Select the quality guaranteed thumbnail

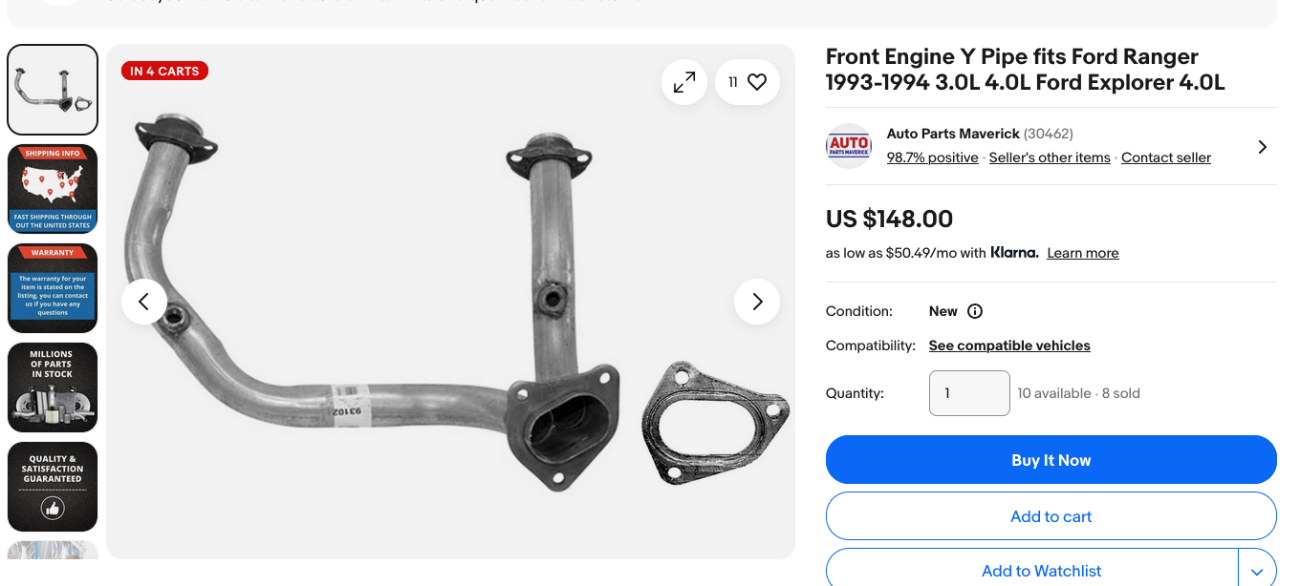(52, 486)
